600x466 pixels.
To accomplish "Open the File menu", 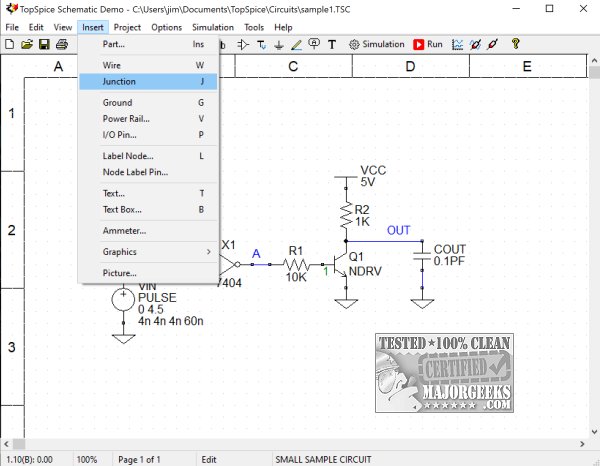I will coord(12,28).
